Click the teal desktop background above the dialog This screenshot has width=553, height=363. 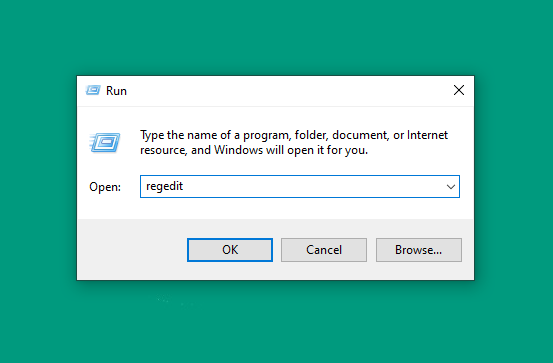(x=276, y=37)
